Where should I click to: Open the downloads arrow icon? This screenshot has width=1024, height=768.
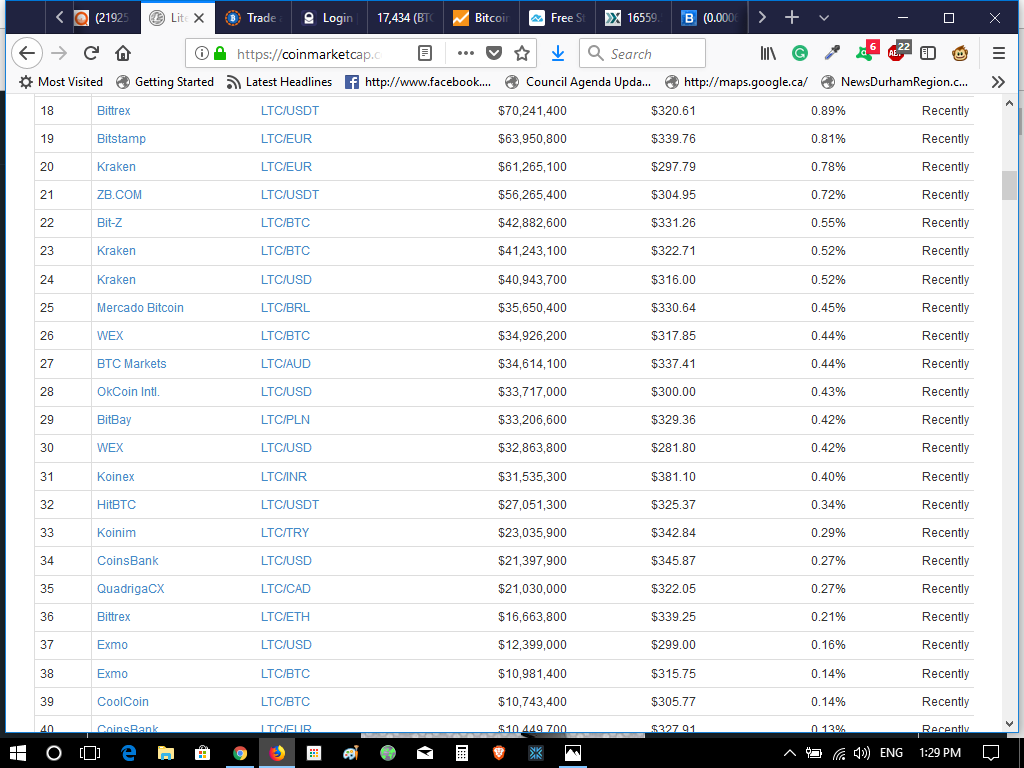tap(558, 54)
